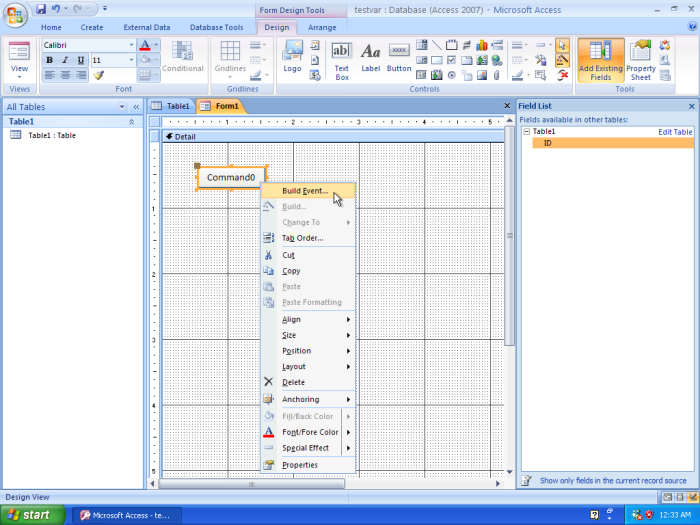Click the horizontal scrollbar thumb
Screen dimensions: 700x525
tap(252, 483)
